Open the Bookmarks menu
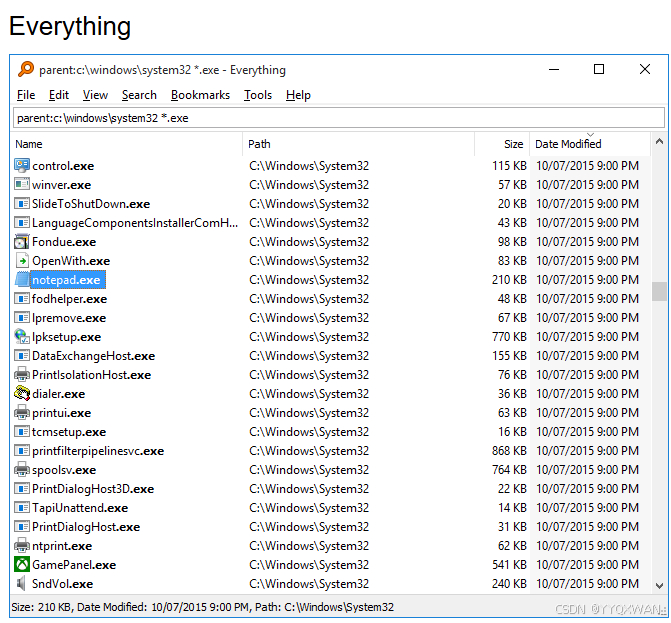This screenshot has height=623, width=671. pos(200,95)
